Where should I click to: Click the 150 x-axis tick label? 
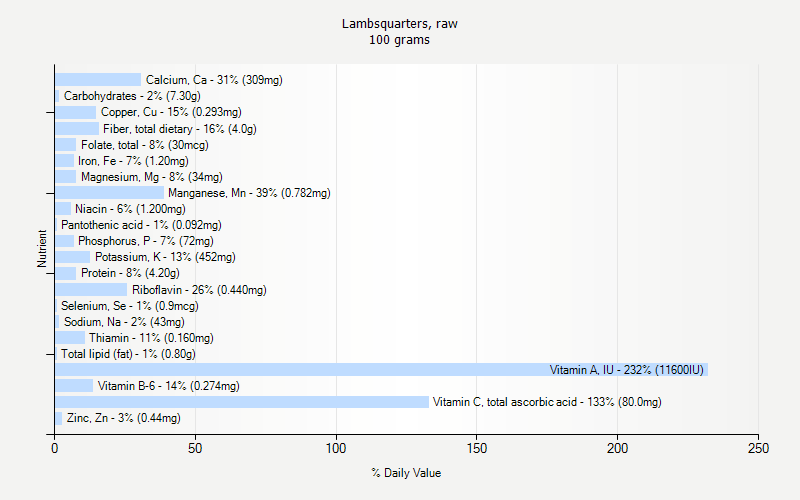pyautogui.click(x=477, y=448)
